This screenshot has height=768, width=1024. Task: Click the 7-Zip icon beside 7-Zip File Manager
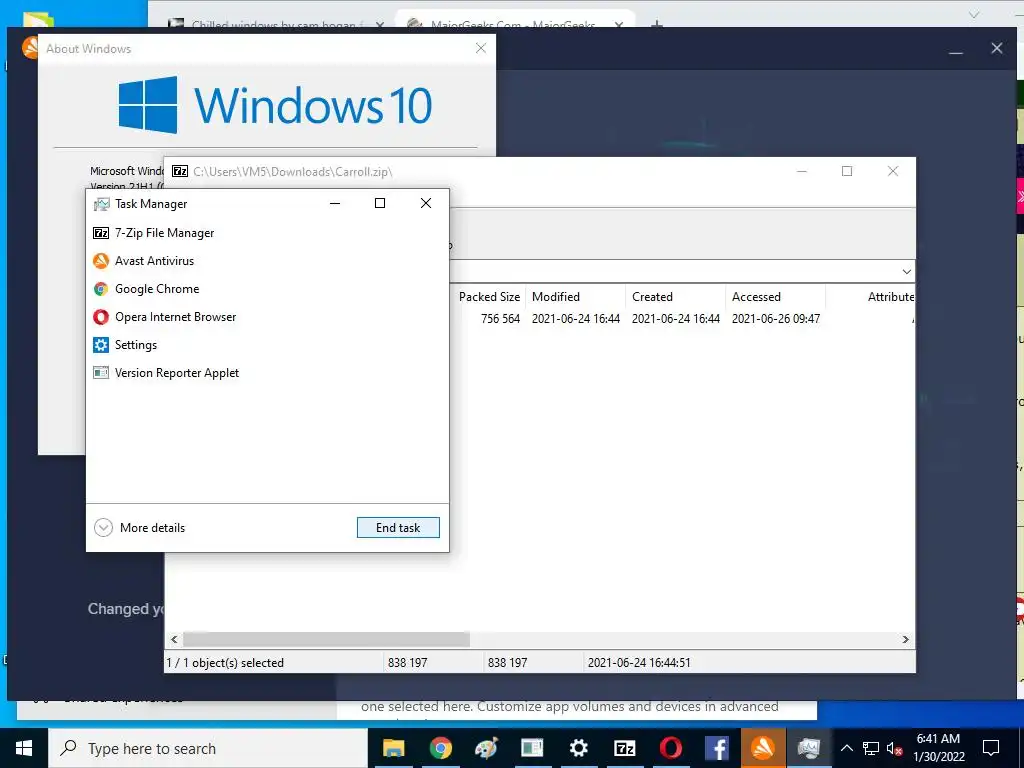101,233
